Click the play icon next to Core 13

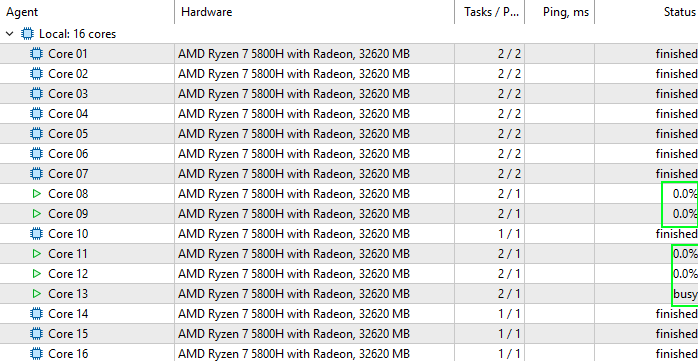pyautogui.click(x=37, y=294)
